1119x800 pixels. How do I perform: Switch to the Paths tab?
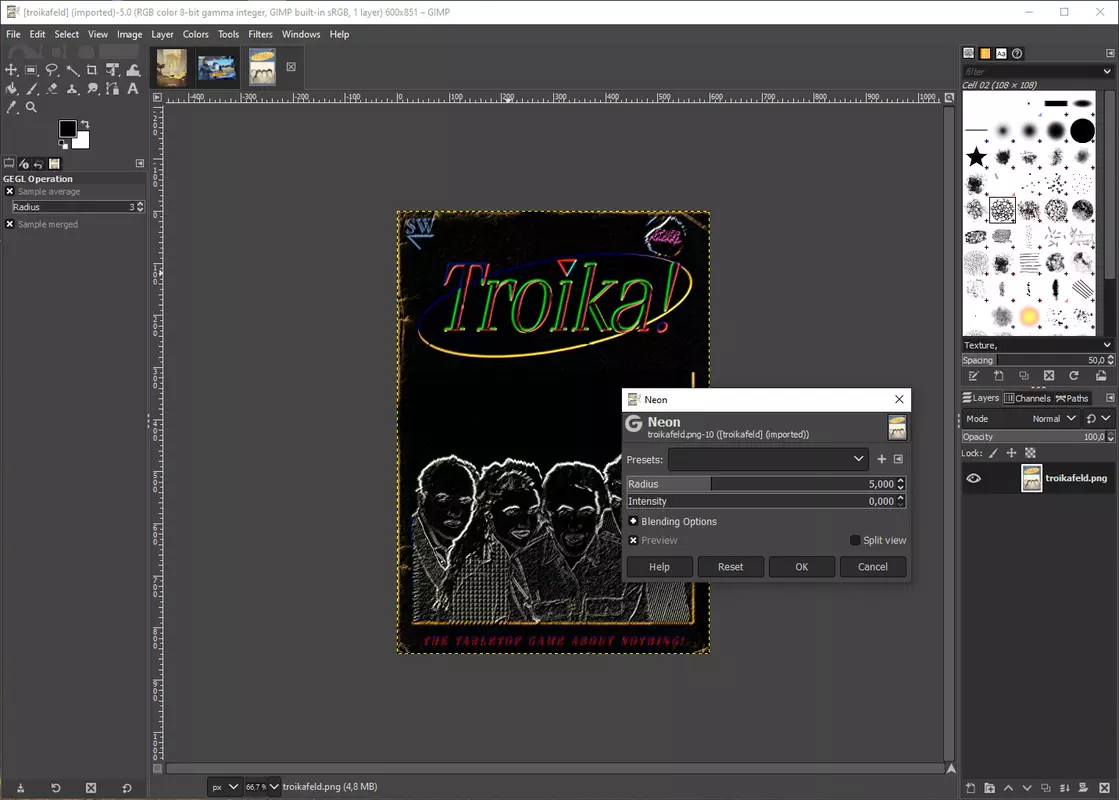1072,398
